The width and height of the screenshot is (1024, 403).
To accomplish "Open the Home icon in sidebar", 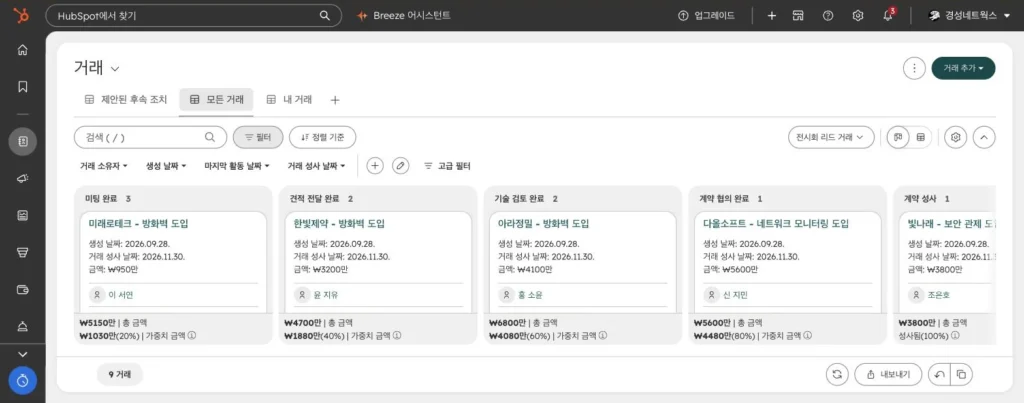I will click(x=22, y=50).
